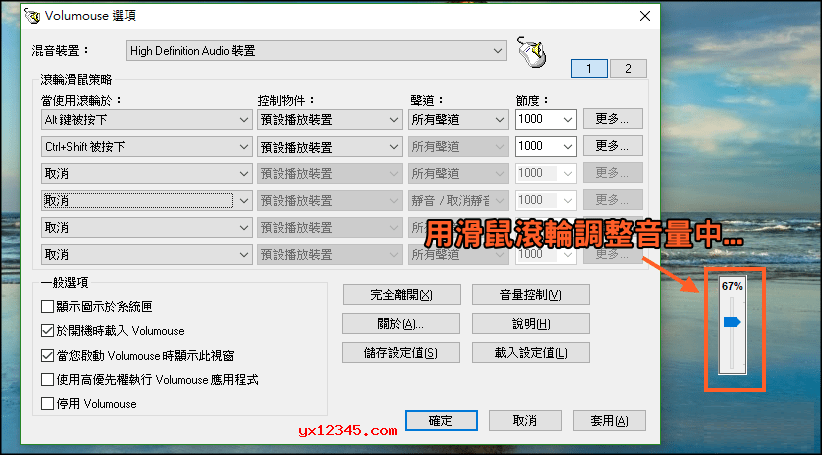Open '說明(H)' help
Screen dimensions: 822x455
click(531, 323)
